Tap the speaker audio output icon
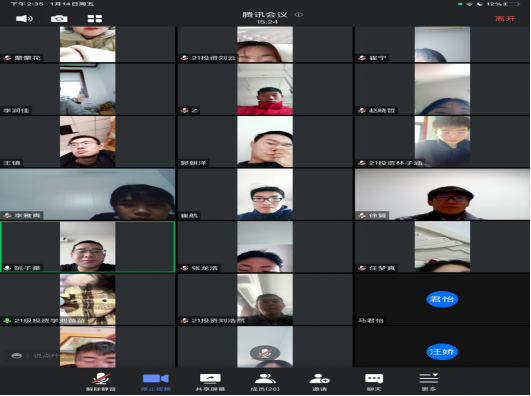531x396 pixels. point(24,18)
